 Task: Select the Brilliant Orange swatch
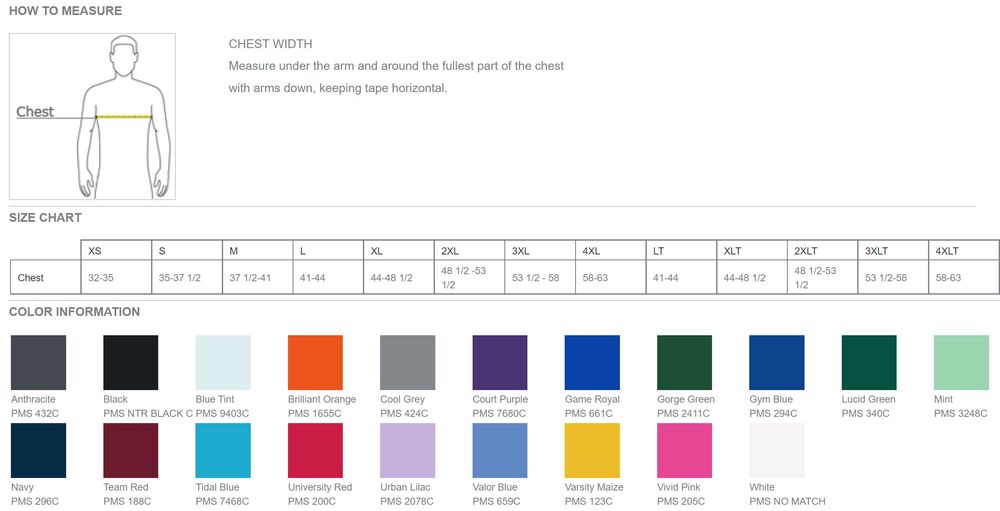pos(315,362)
